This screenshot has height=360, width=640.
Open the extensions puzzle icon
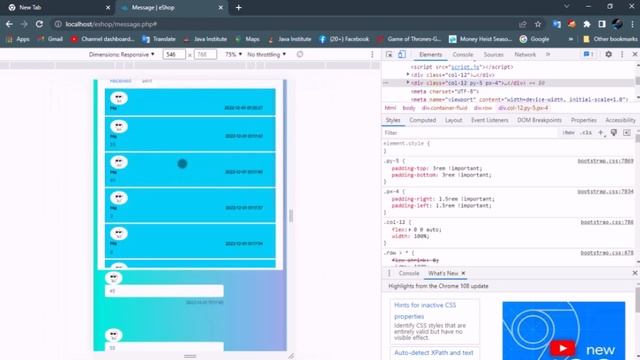(x=587, y=24)
